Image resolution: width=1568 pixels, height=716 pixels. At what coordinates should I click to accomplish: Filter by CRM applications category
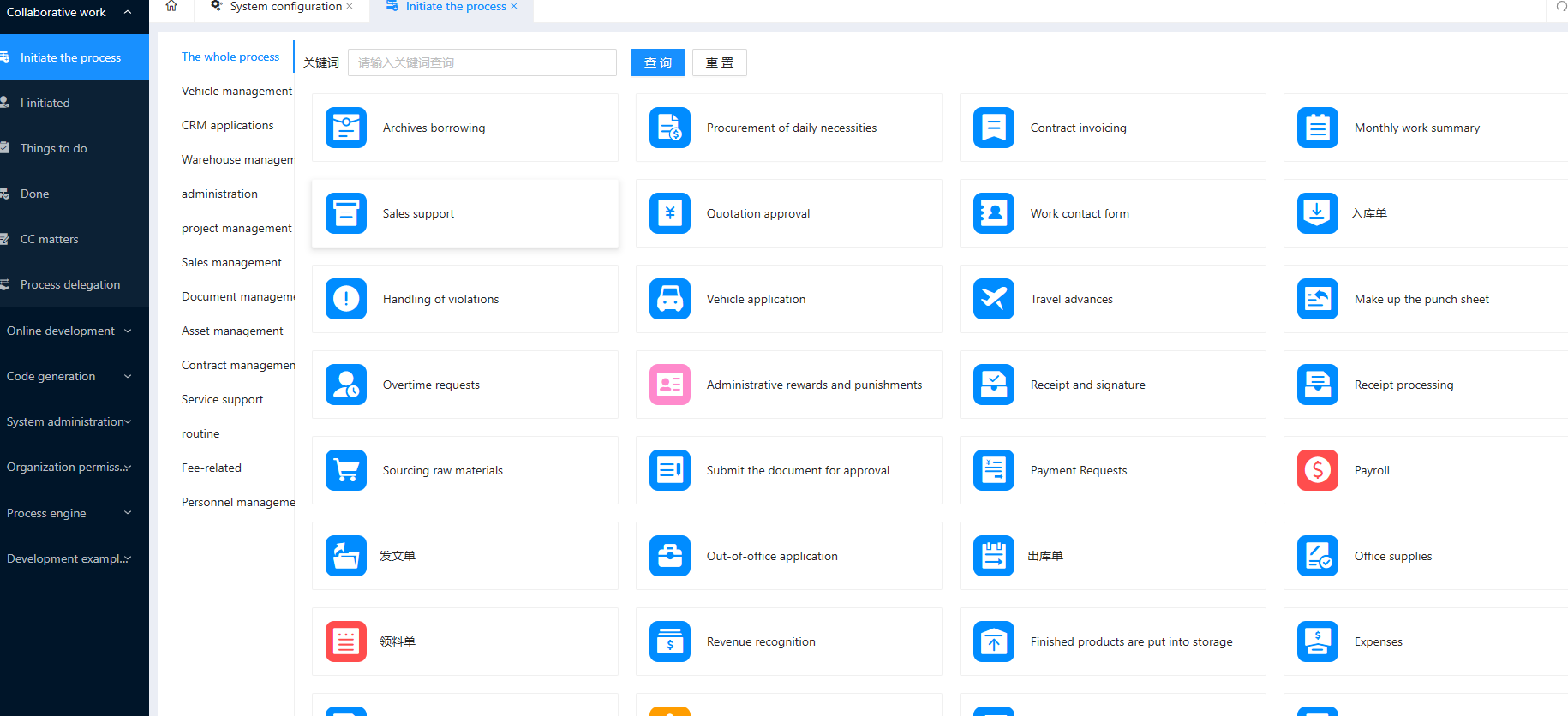click(227, 125)
